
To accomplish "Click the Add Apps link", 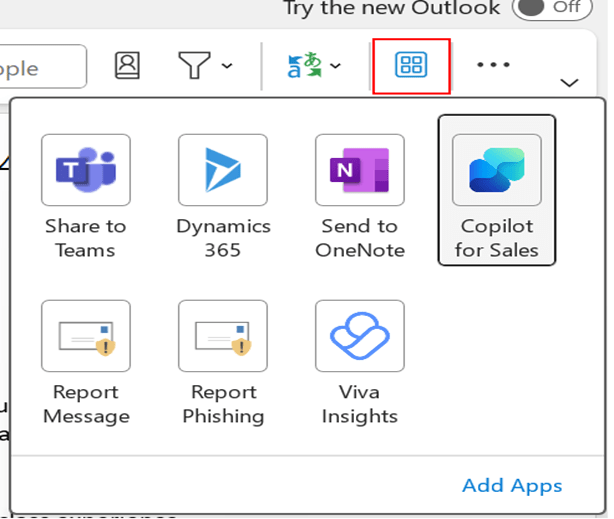I will click(512, 486).
